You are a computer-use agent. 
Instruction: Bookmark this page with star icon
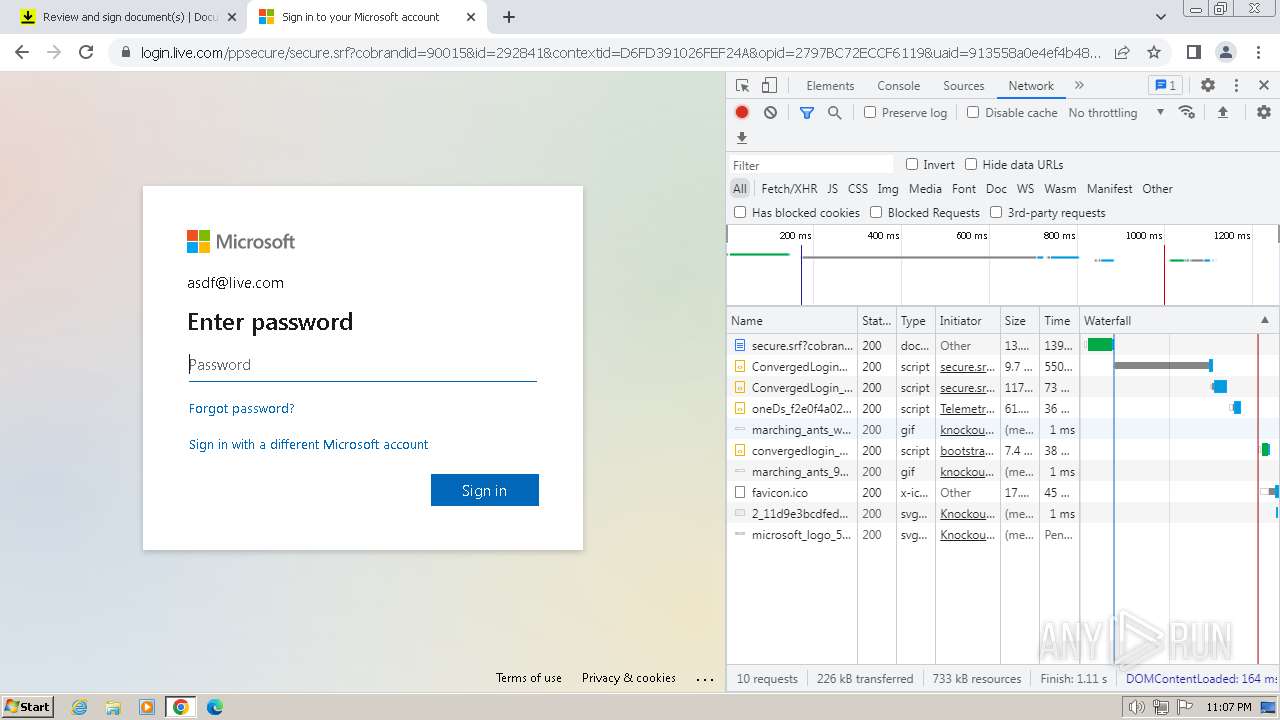[1154, 52]
